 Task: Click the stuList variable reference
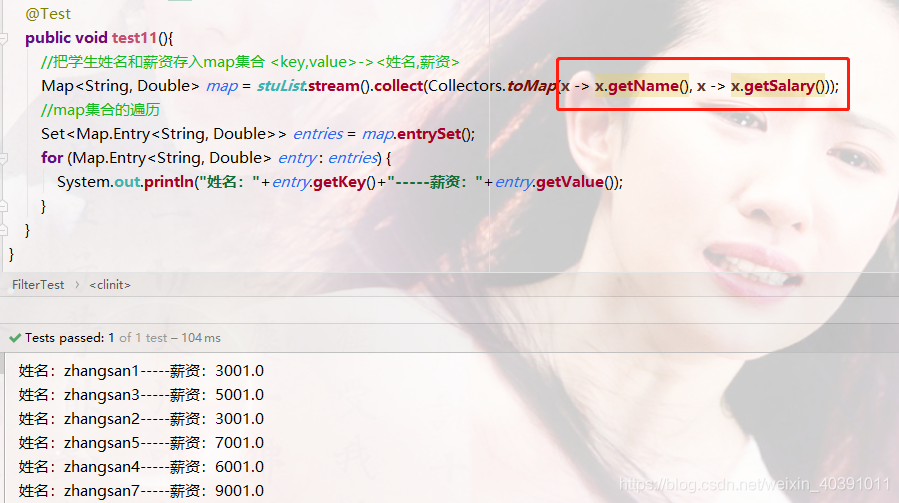[x=282, y=86]
